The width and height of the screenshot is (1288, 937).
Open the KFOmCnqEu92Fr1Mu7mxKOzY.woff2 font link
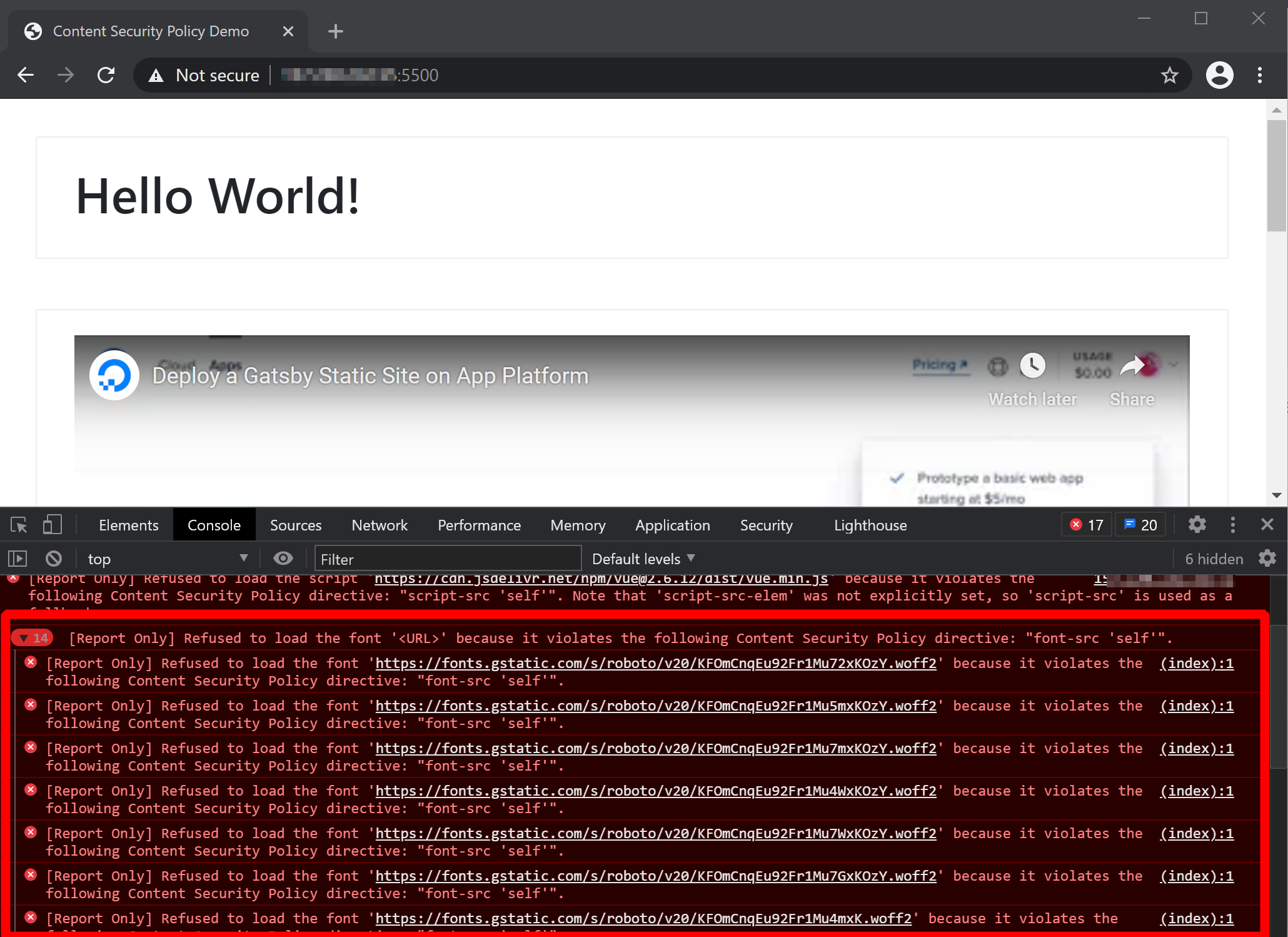coord(656,748)
